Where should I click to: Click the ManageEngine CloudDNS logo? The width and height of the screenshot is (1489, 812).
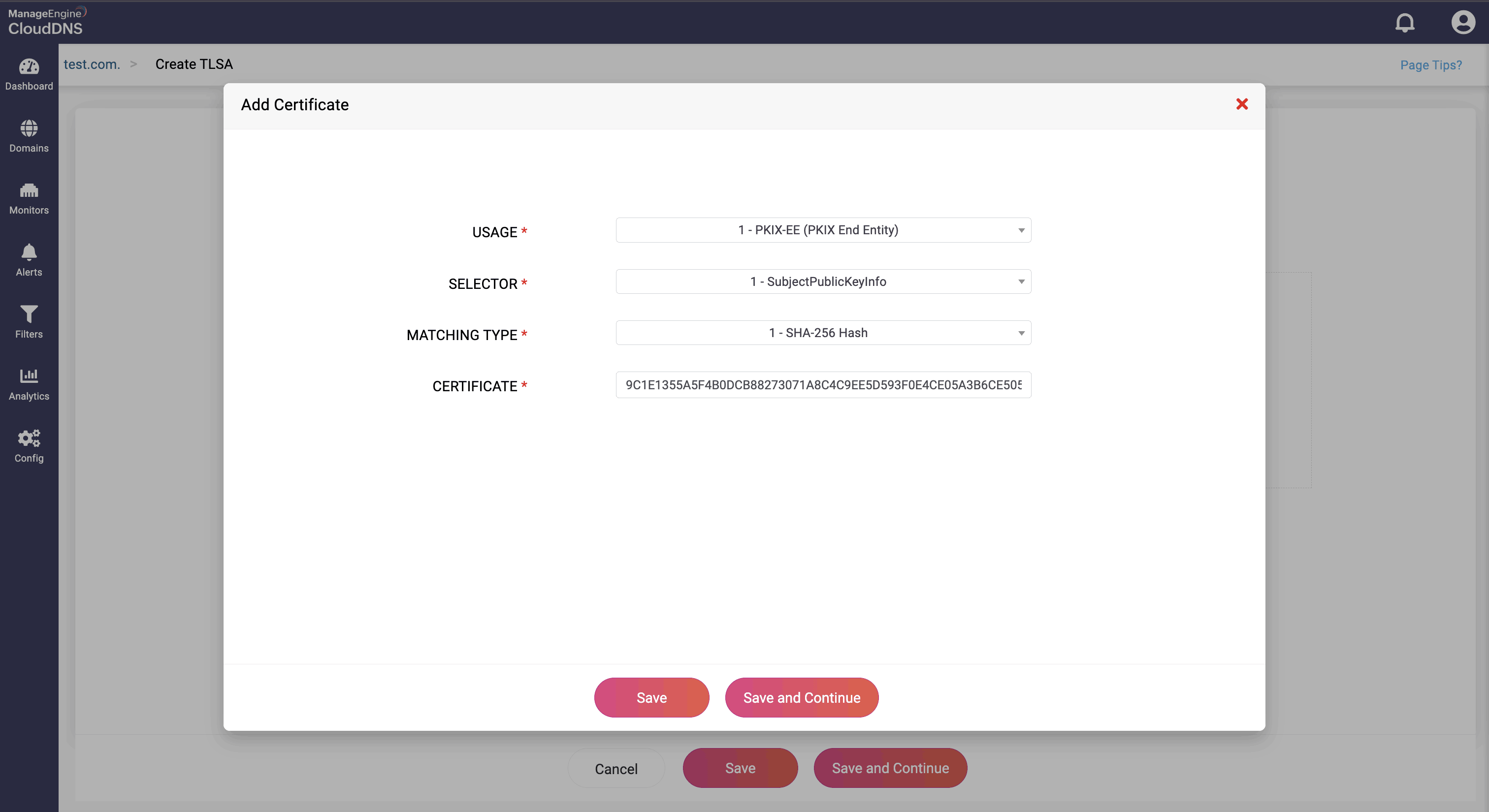click(46, 22)
